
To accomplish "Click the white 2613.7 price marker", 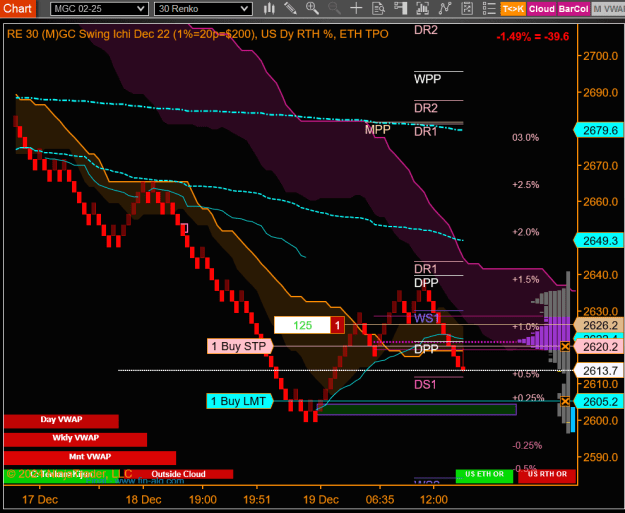I will tap(599, 371).
